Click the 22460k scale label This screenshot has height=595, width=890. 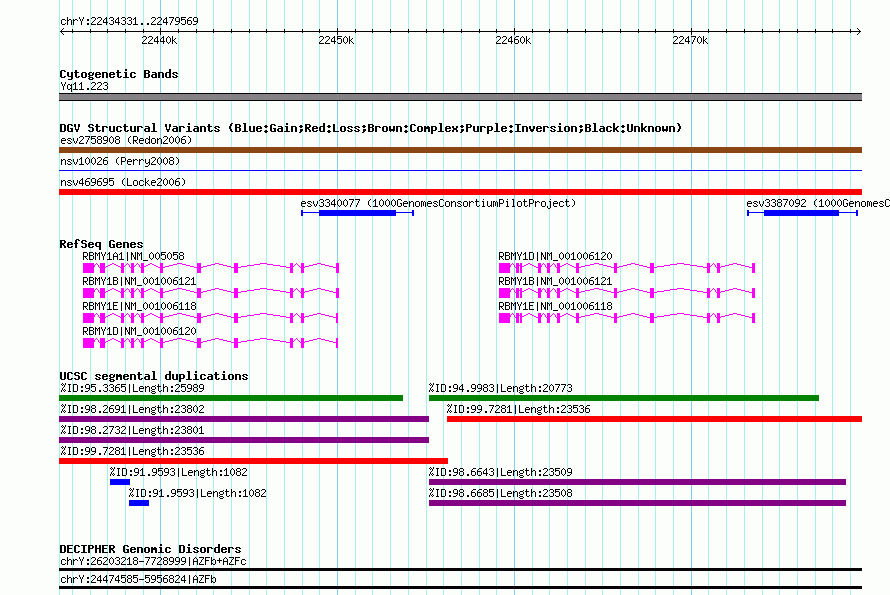point(513,40)
